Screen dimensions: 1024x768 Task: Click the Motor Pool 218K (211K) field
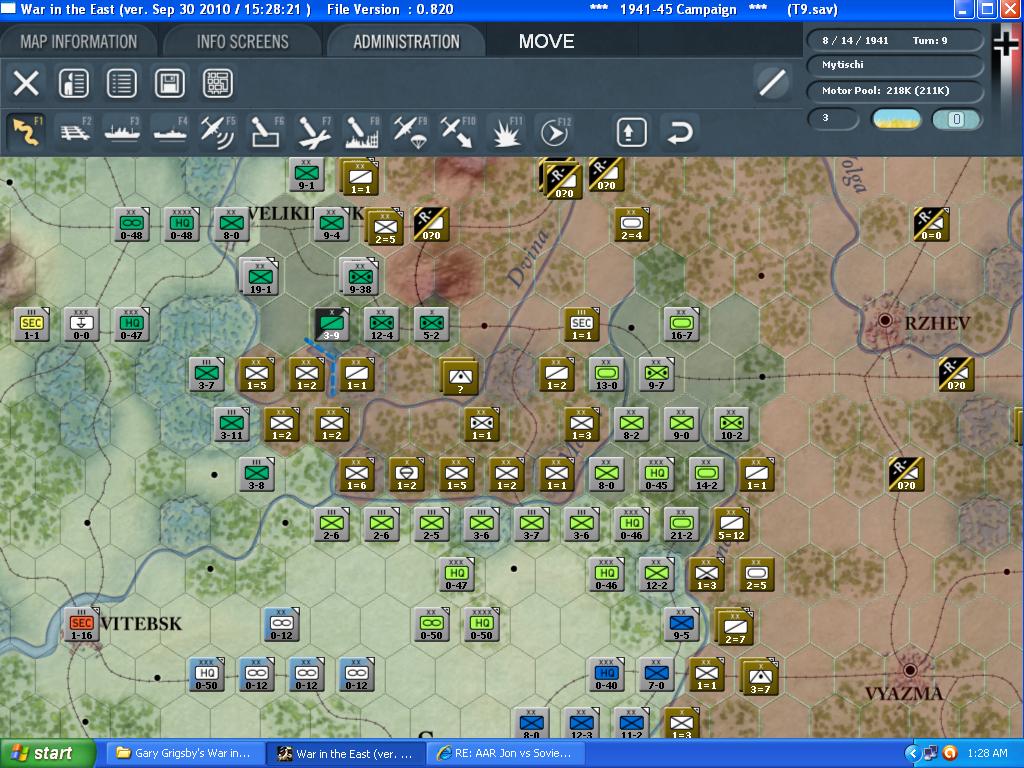pyautogui.click(x=895, y=91)
